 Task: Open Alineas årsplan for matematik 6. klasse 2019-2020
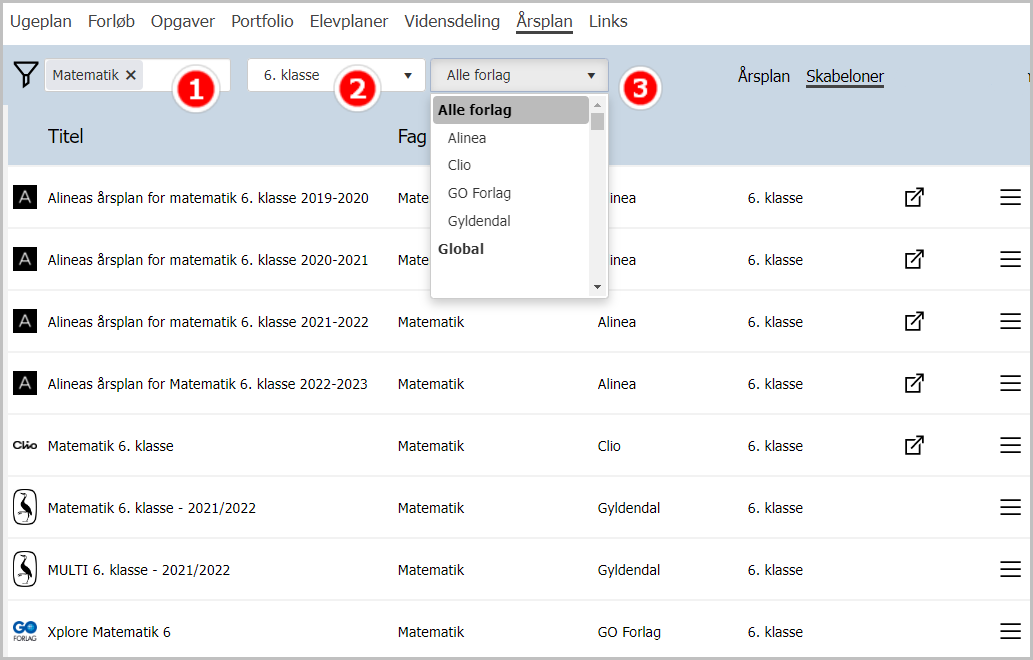(208, 198)
